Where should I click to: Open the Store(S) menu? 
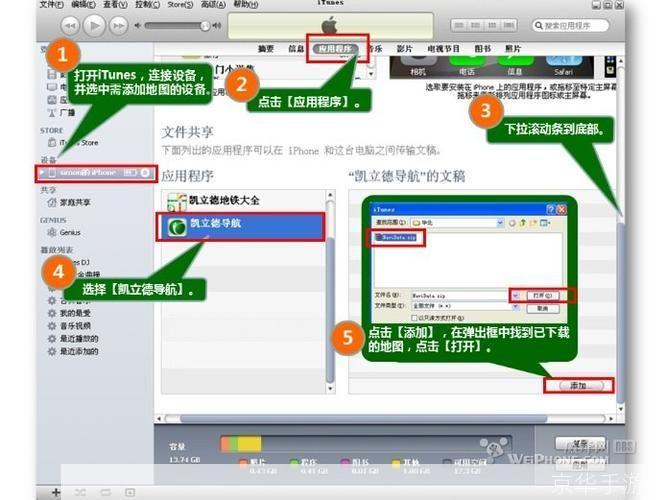coord(180,5)
